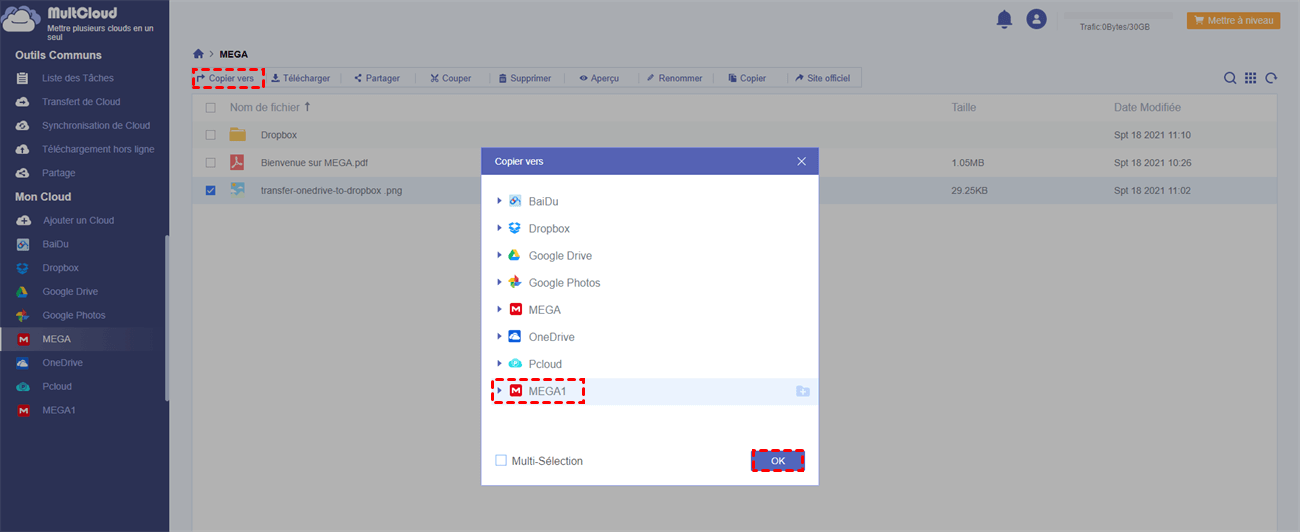Screen dimensions: 1300x532
Task: Expand the BaiDu node in dialog
Action: 499,201
